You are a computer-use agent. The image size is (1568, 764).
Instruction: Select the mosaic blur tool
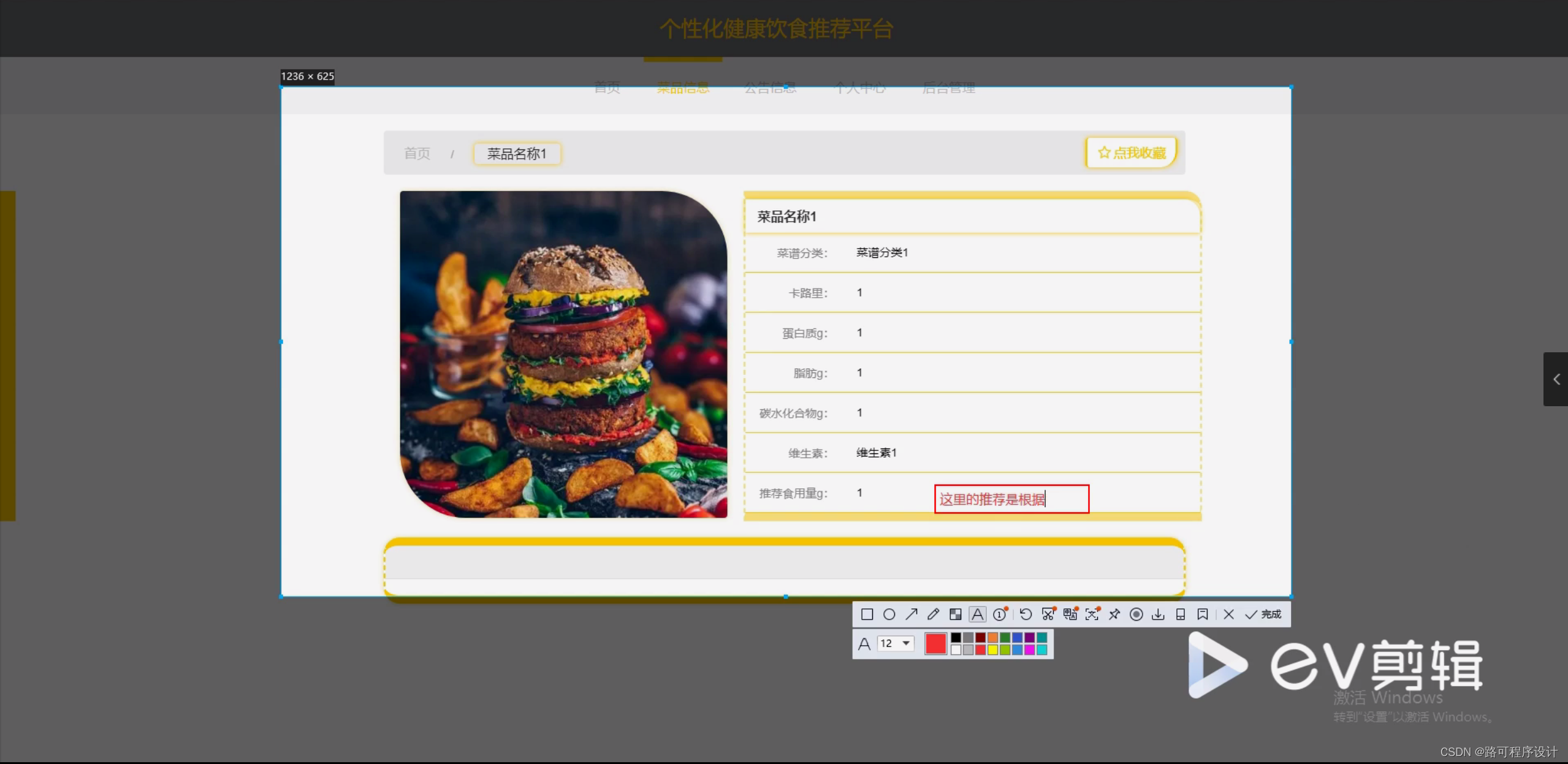pyautogui.click(x=955, y=614)
